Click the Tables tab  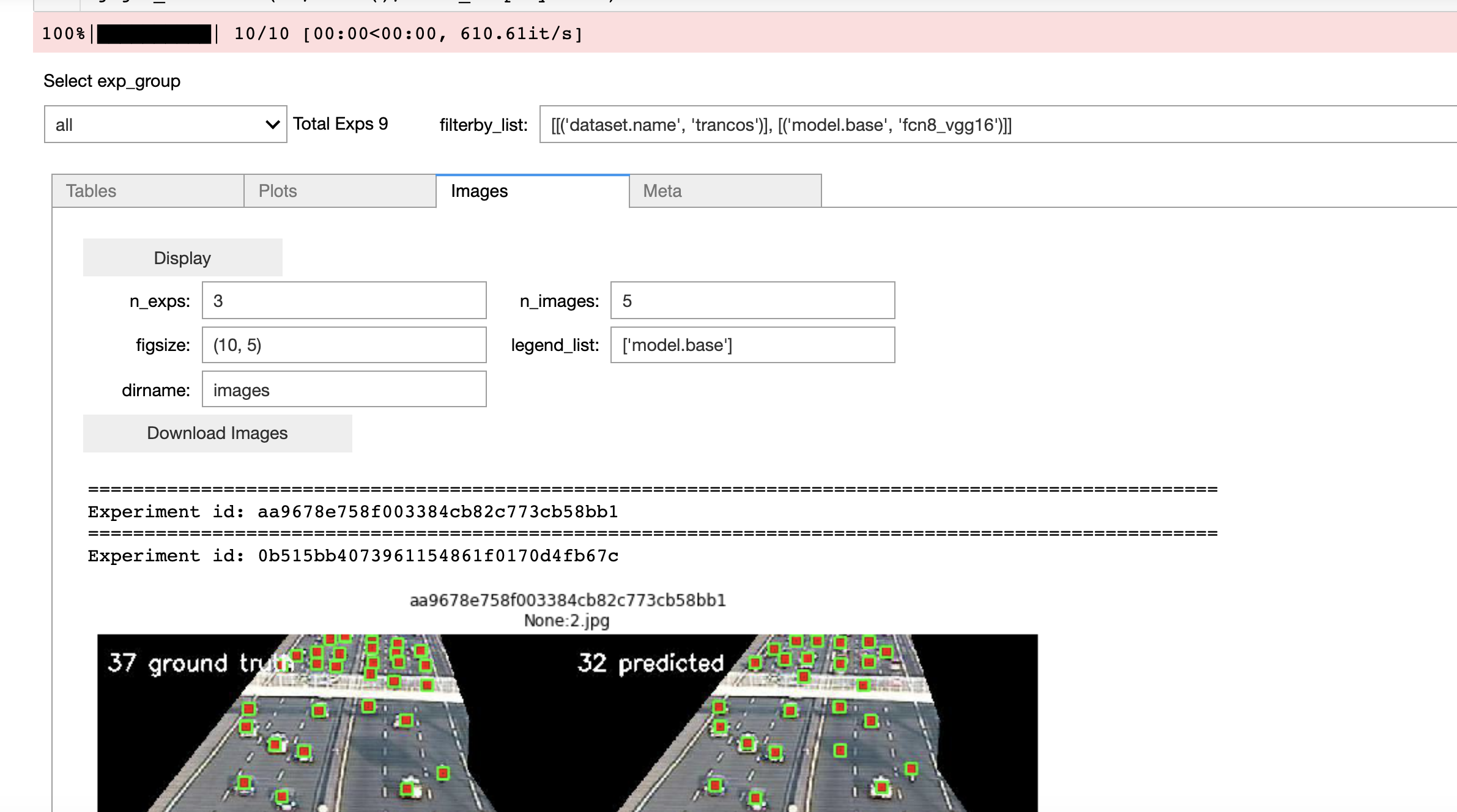click(x=91, y=190)
